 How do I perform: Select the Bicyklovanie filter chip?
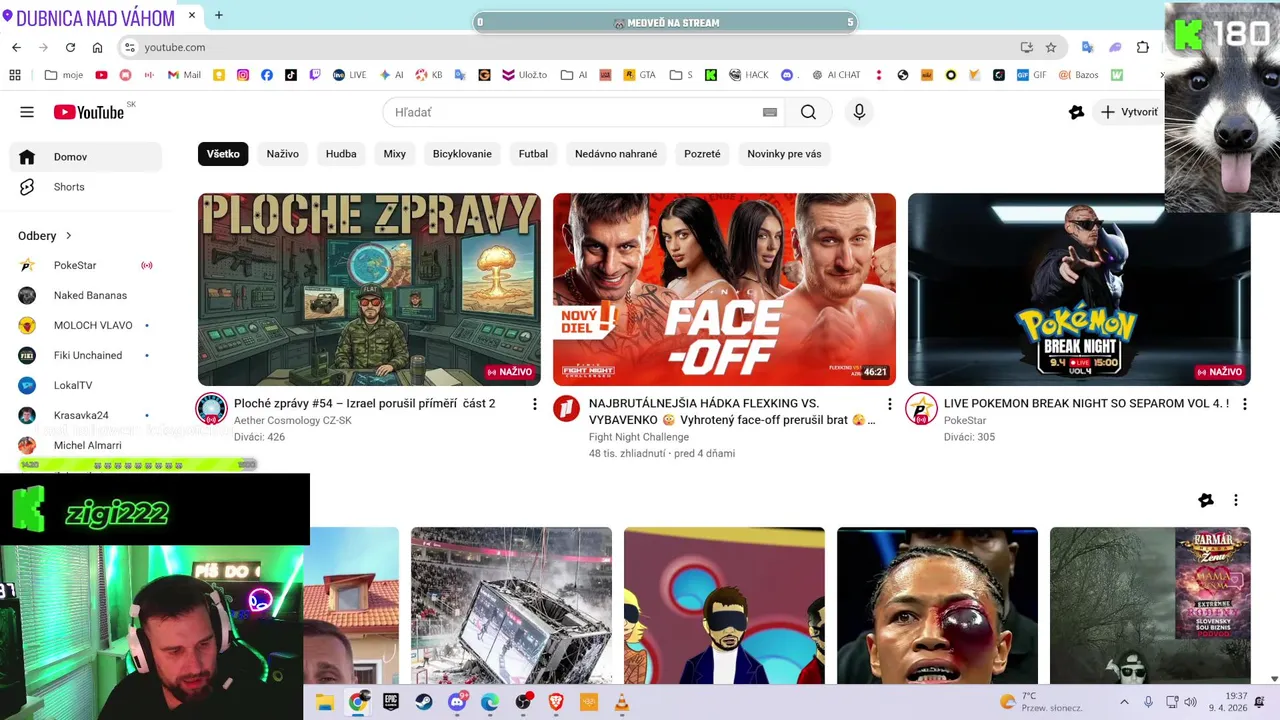462,154
